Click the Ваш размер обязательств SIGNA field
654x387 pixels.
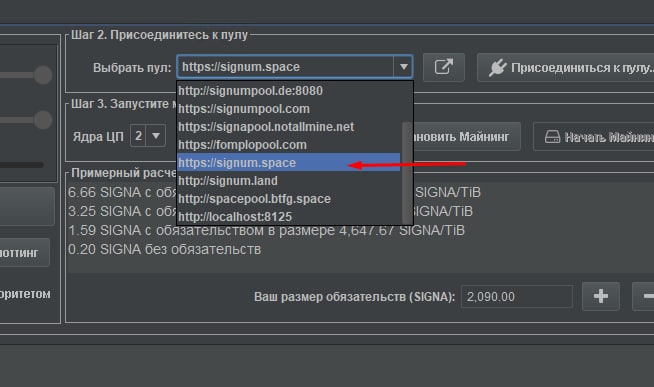tap(516, 297)
